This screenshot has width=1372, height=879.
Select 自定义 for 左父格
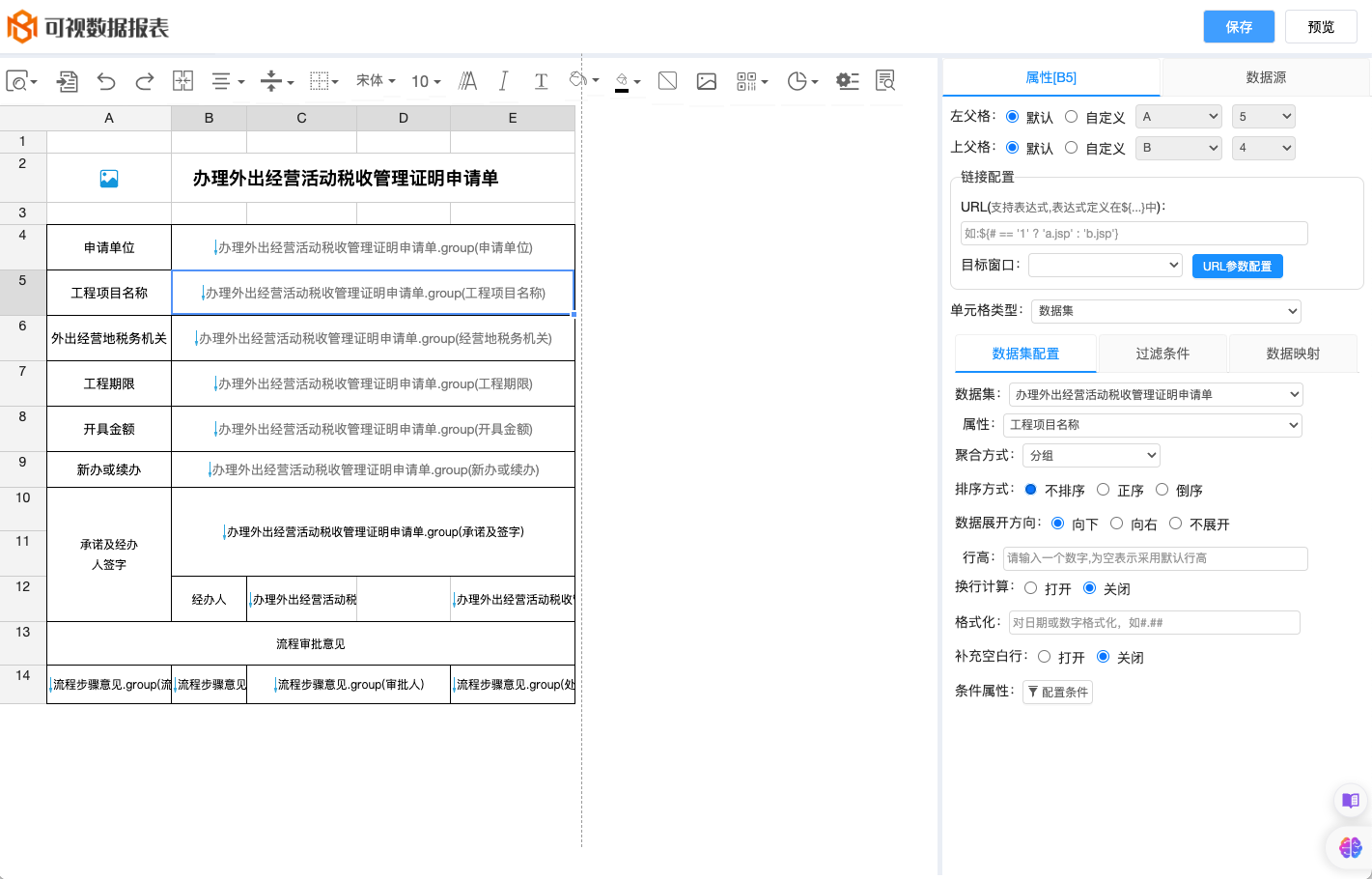click(1071, 117)
